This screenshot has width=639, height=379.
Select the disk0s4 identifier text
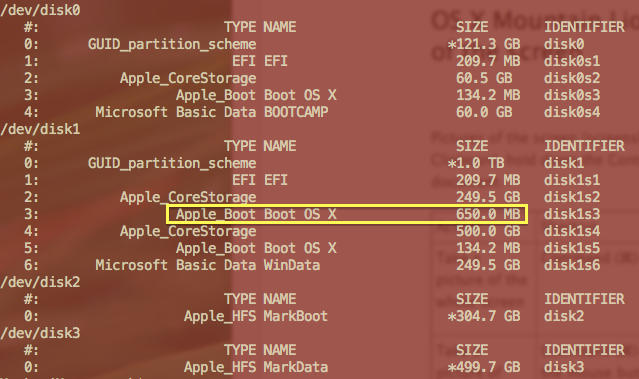572,112
